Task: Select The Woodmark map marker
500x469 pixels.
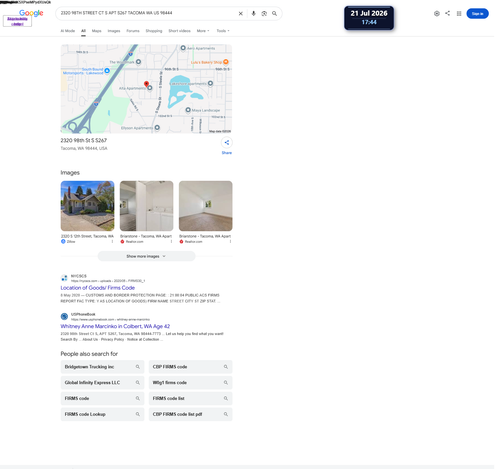Action: tap(138, 62)
